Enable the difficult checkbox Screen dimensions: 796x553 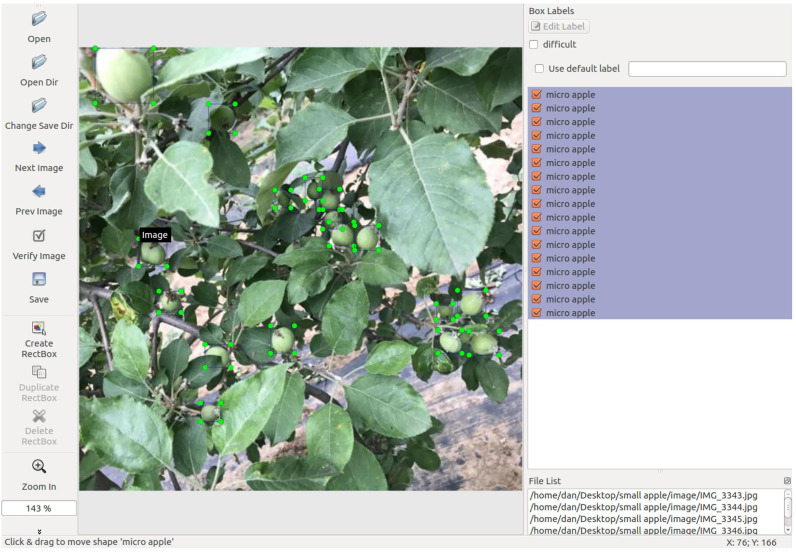pyautogui.click(x=534, y=45)
